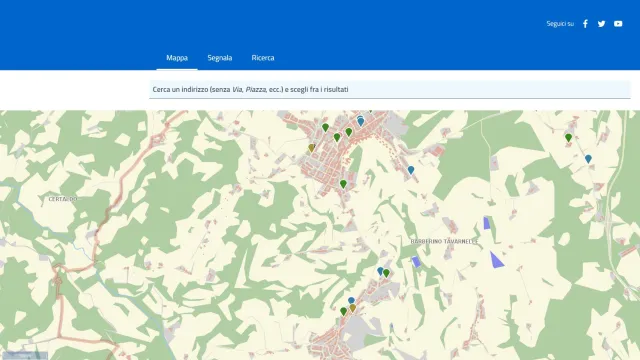The image size is (640, 360).
Task: Click the blue marker paired with green west of Barberino Tavarnelle
Action: pyautogui.click(x=380, y=271)
